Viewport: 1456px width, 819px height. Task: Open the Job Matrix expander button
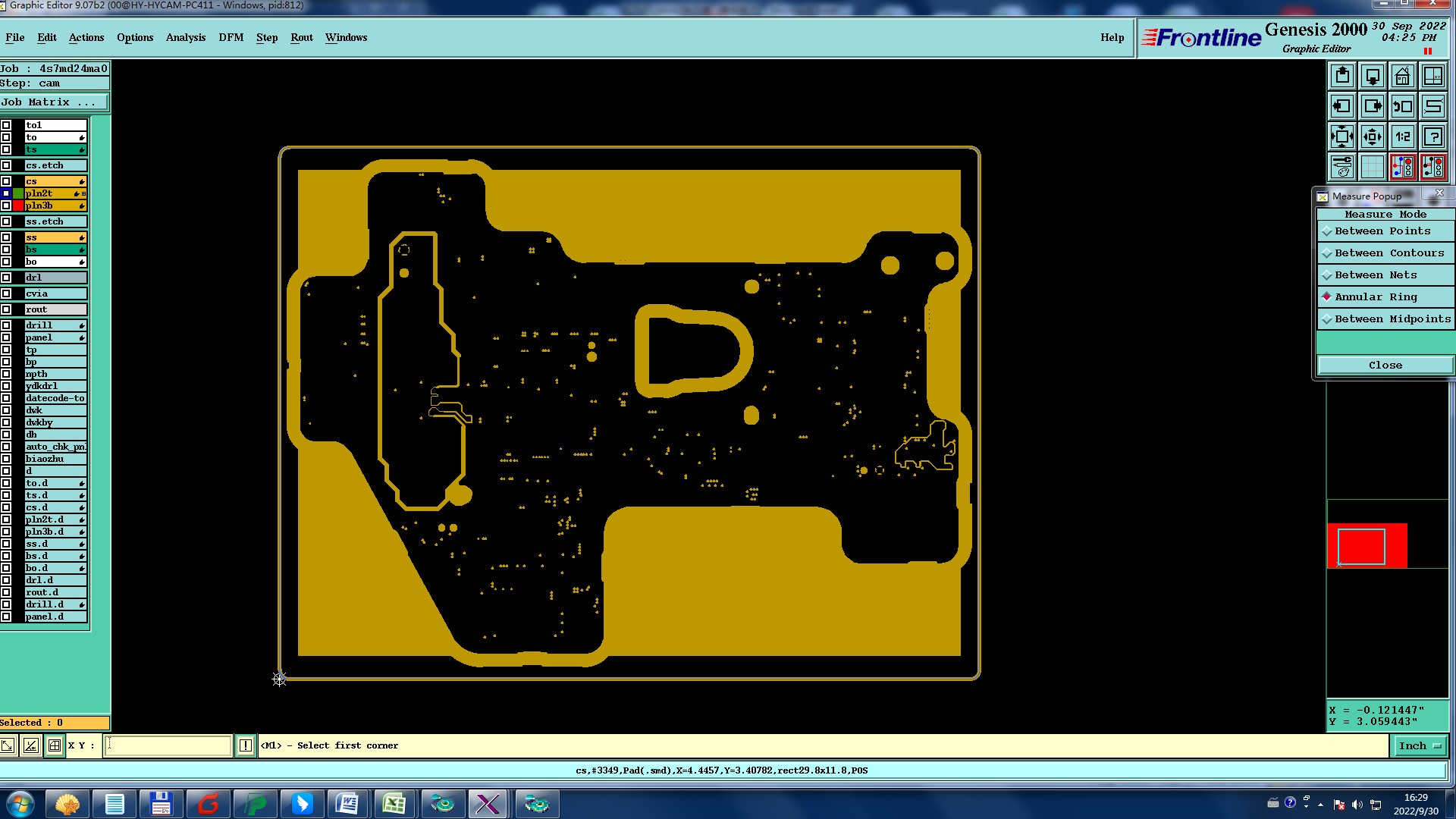[53, 102]
